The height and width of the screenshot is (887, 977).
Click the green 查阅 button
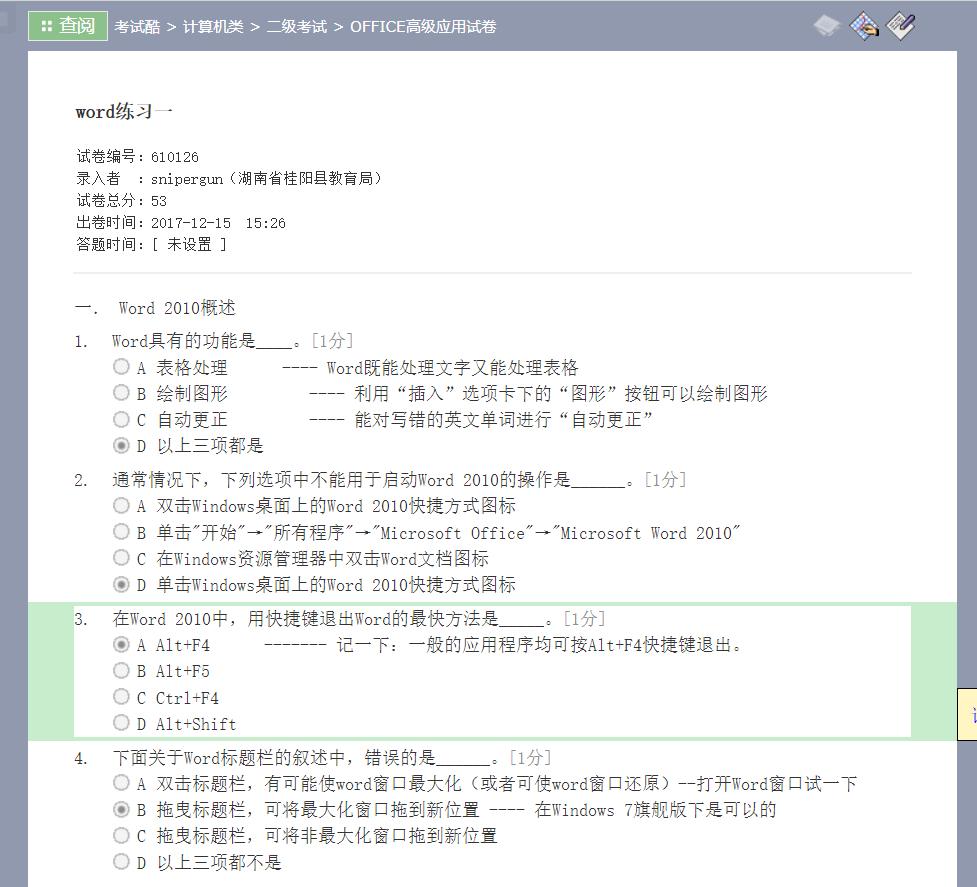[67, 26]
